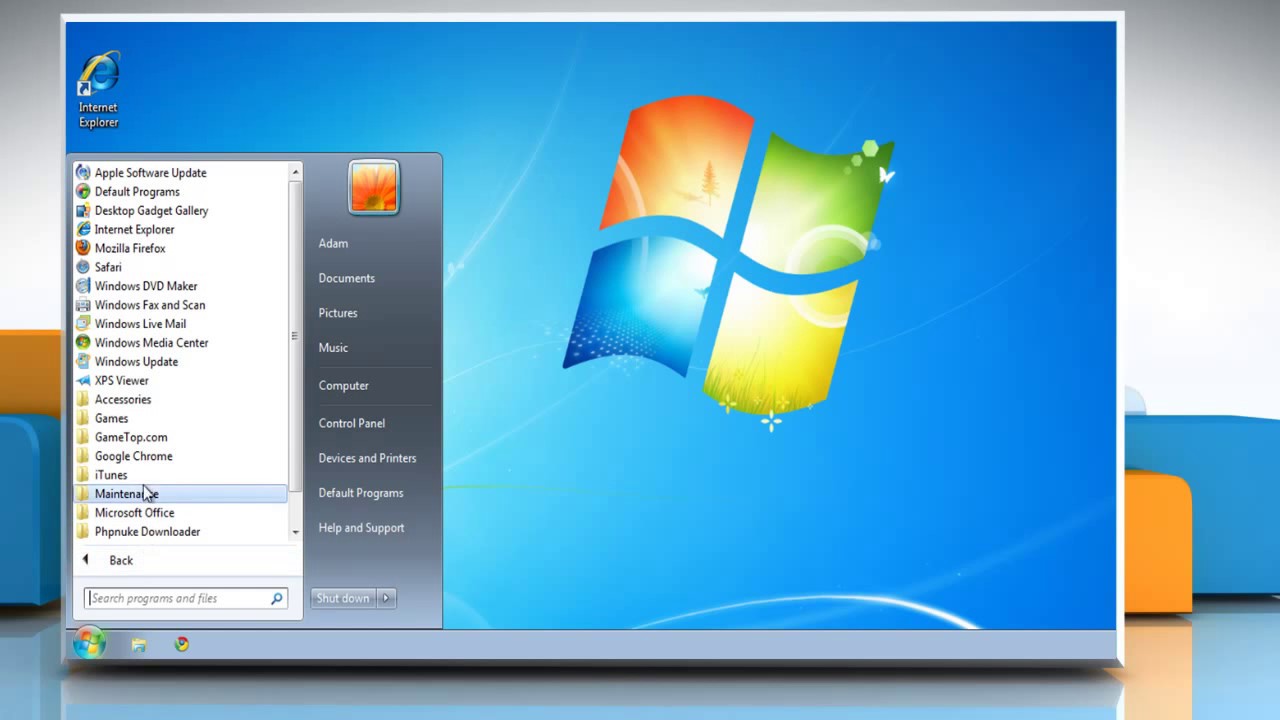Select the Desktop Gadget Gallery label
Screen dimensions: 1280x720
[x=152, y=211]
